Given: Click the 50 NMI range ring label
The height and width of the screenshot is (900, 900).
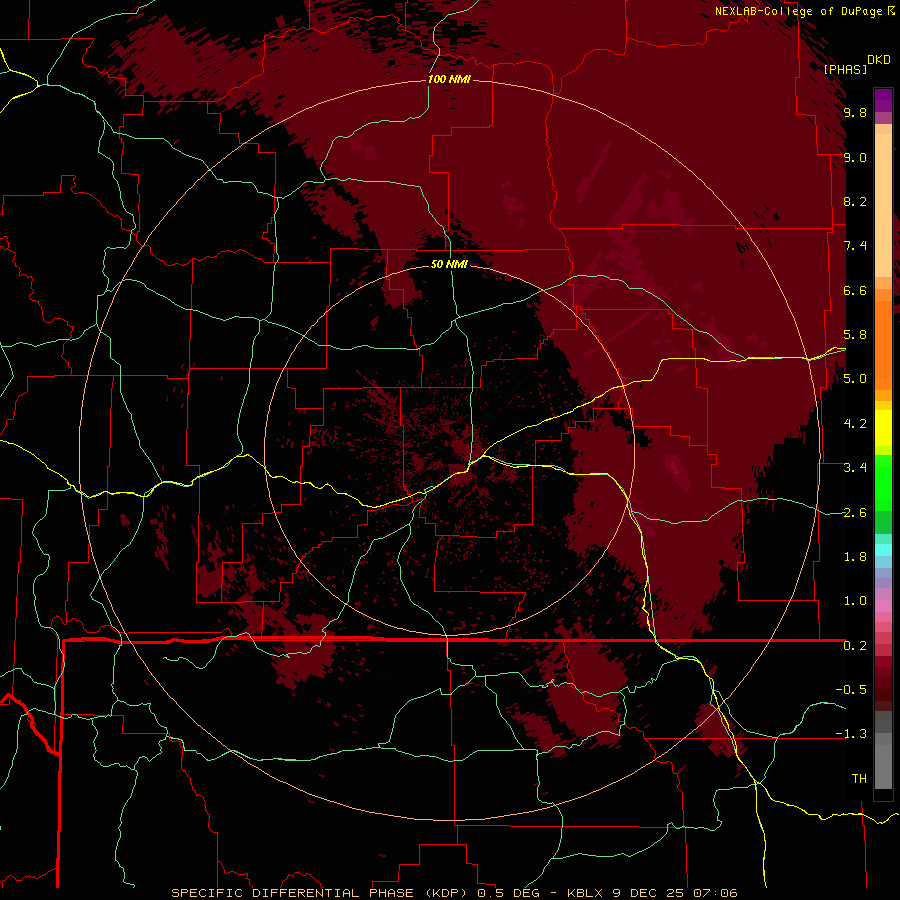Looking at the screenshot, I should click(449, 264).
